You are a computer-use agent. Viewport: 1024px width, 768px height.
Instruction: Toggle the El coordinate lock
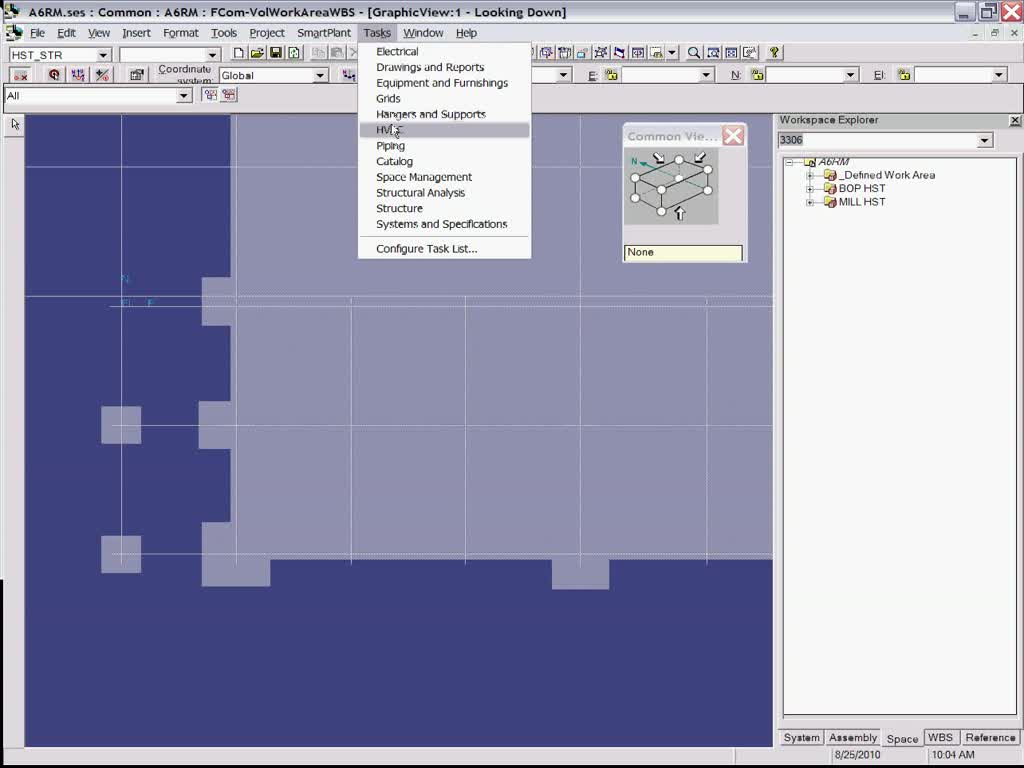click(x=904, y=75)
